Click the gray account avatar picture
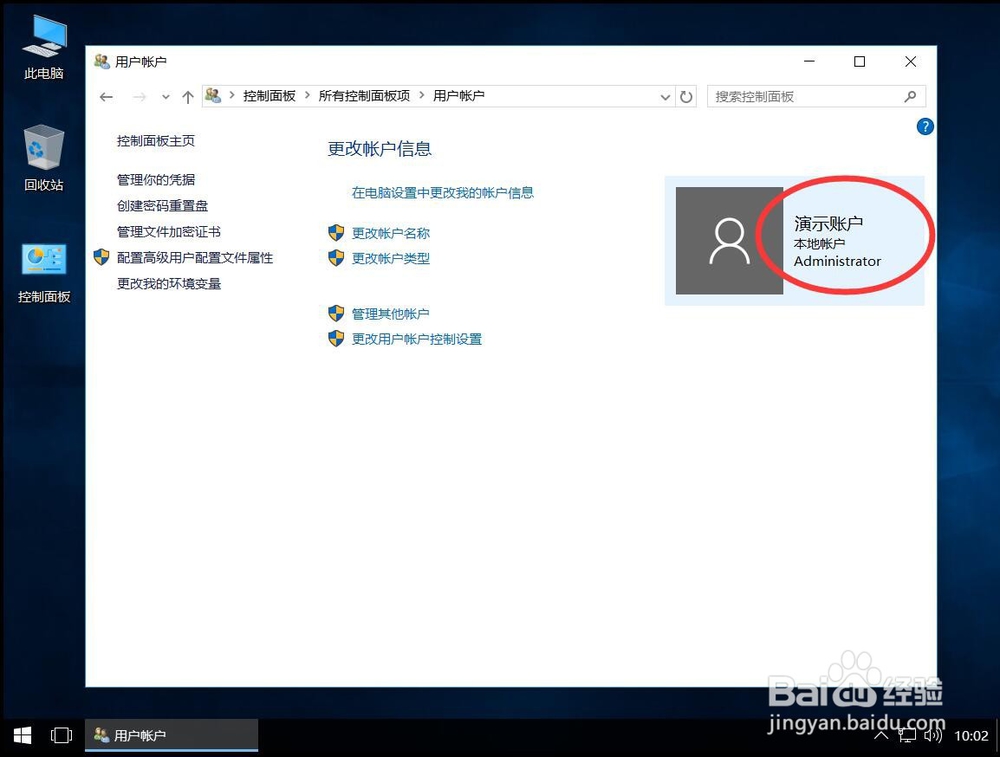Screen dimensions: 1000x757 pyautogui.click(x=729, y=240)
